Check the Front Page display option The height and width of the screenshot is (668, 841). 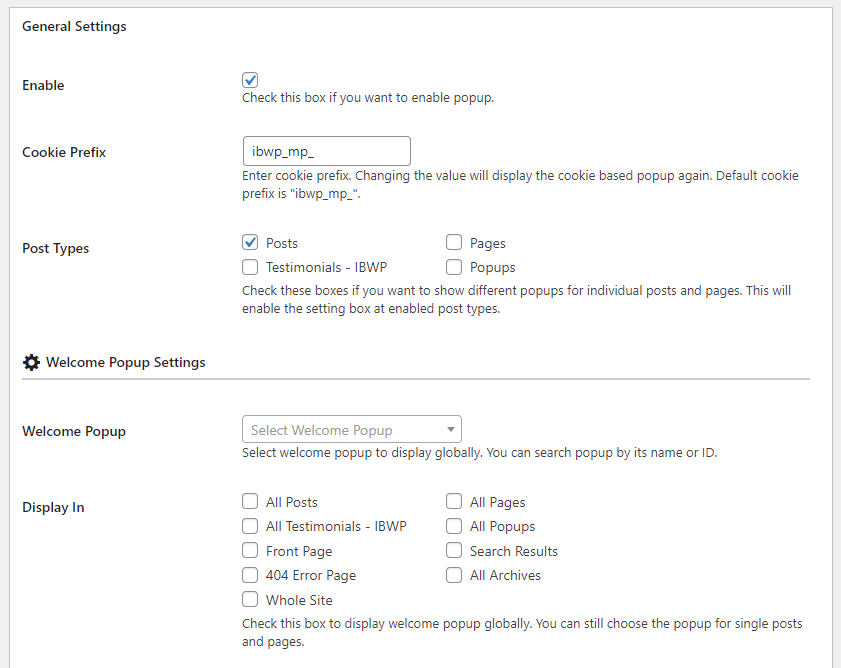250,551
